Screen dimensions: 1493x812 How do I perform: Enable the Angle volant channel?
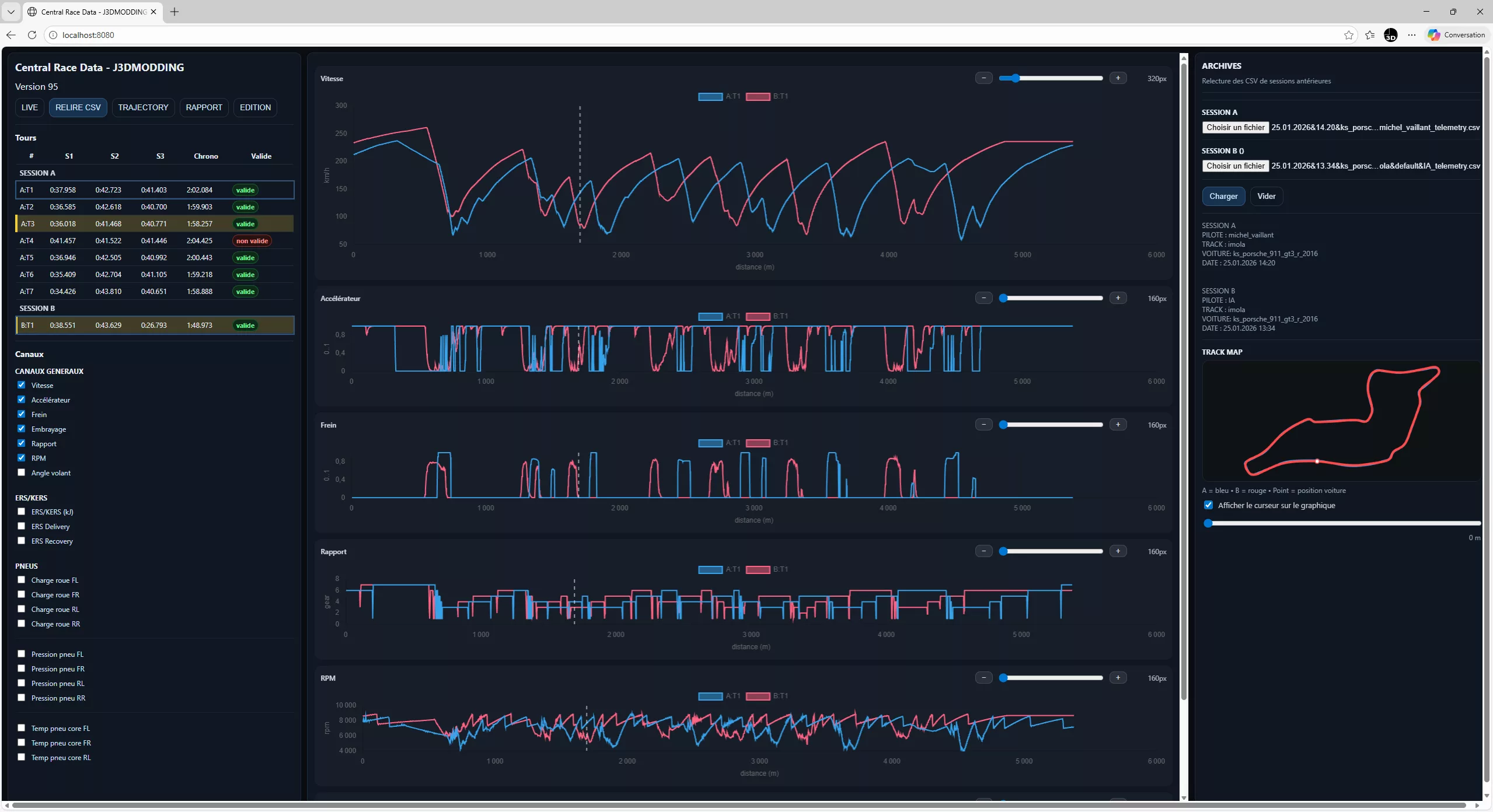[x=22, y=473]
